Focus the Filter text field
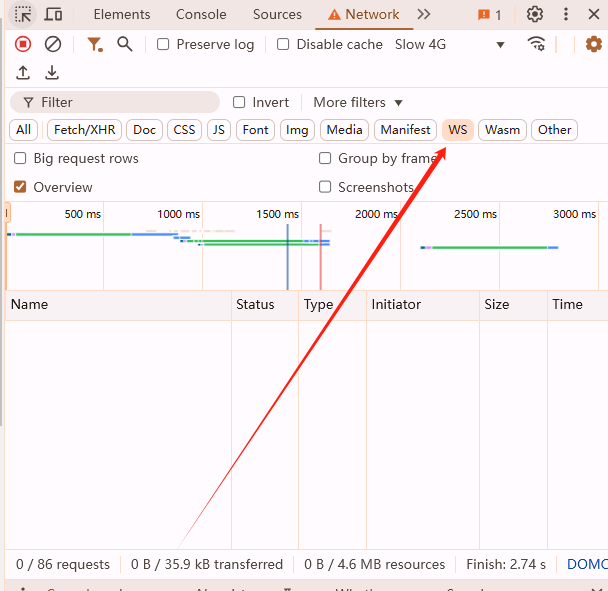Screen dimensions: 608x591 pyautogui.click(x=115, y=102)
